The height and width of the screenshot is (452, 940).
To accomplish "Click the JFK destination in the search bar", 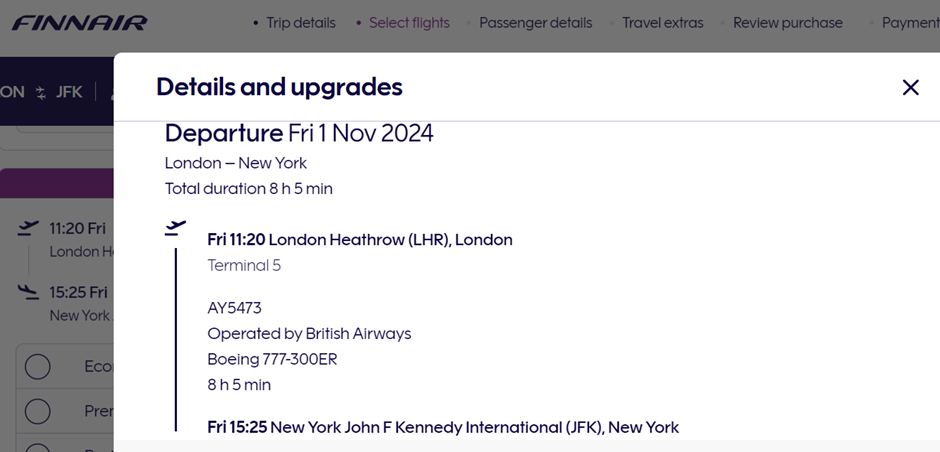I will 69,92.
